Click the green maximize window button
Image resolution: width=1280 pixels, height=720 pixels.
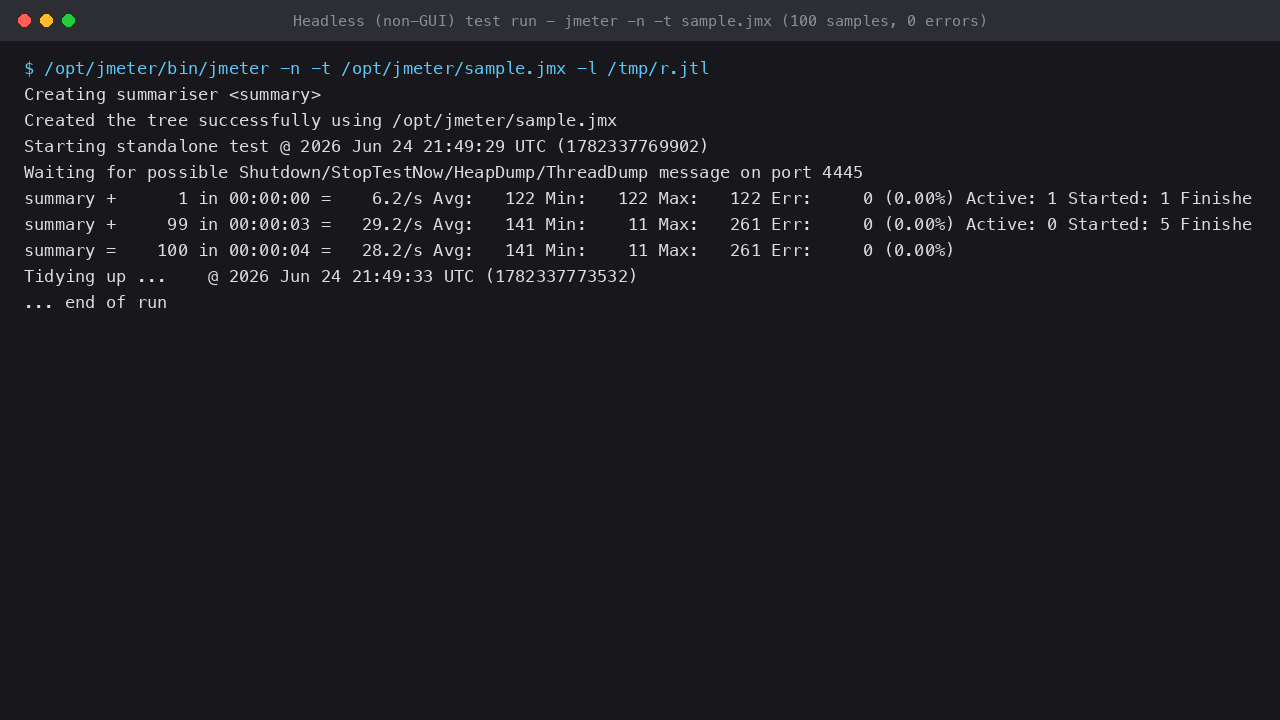coord(68,20)
